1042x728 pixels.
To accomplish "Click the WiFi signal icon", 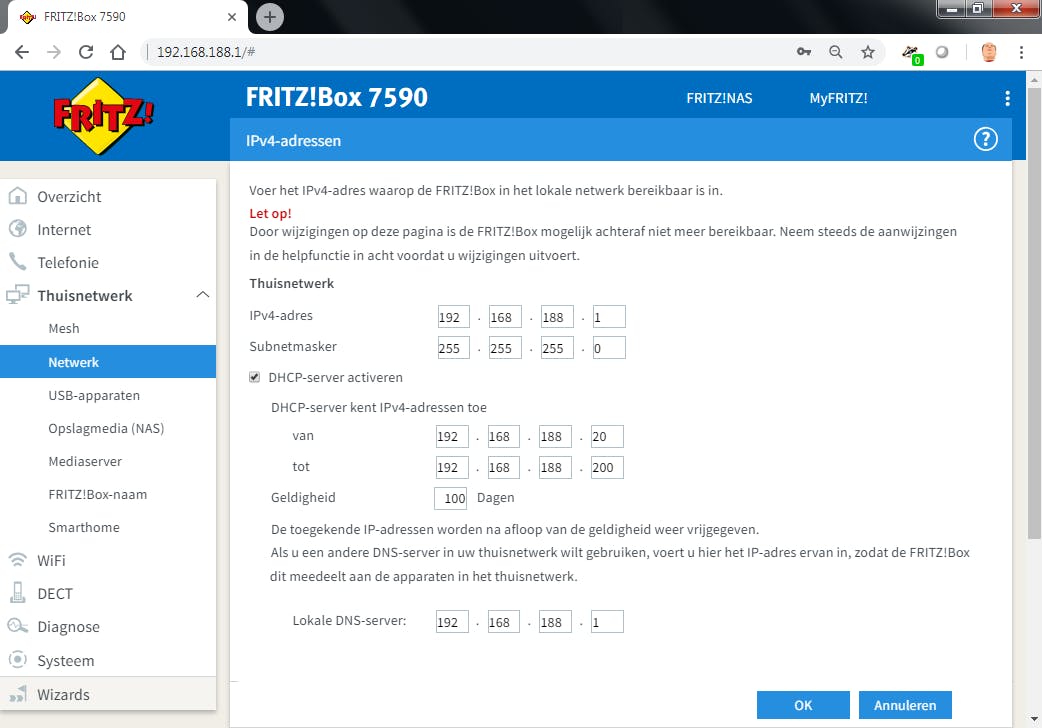I will 17,560.
